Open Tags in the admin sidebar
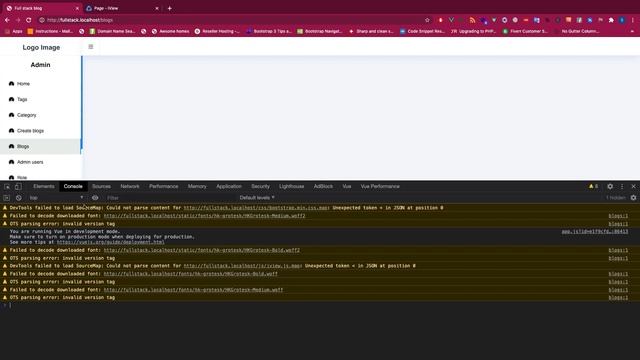 [41, 99]
